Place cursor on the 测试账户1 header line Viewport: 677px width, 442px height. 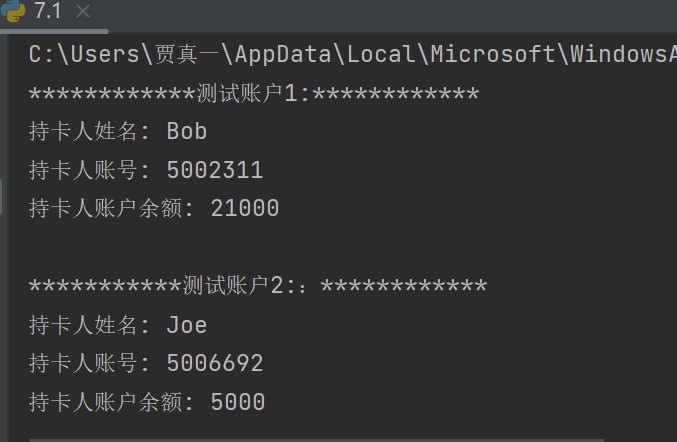tap(254, 93)
